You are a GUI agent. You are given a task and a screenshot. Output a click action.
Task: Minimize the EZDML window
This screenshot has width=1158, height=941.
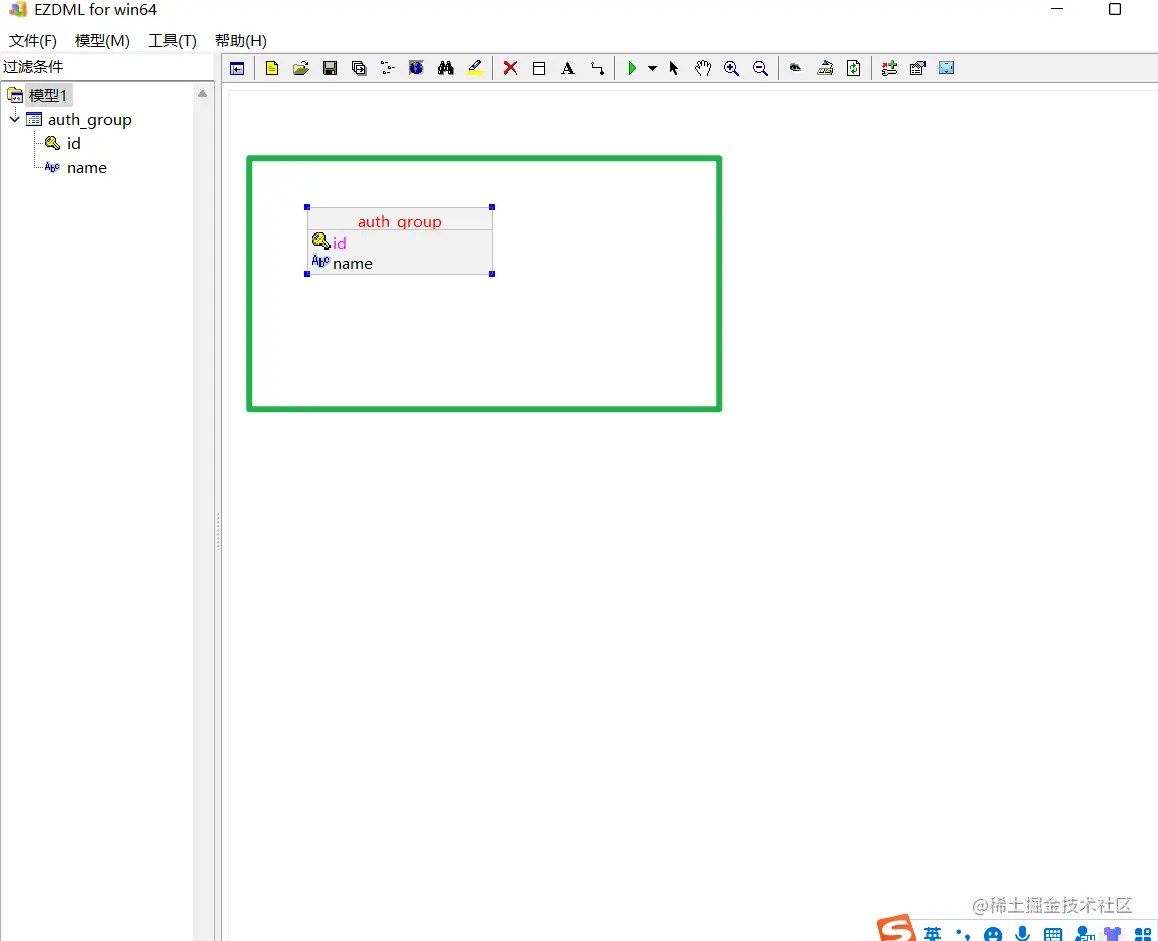tap(1057, 9)
